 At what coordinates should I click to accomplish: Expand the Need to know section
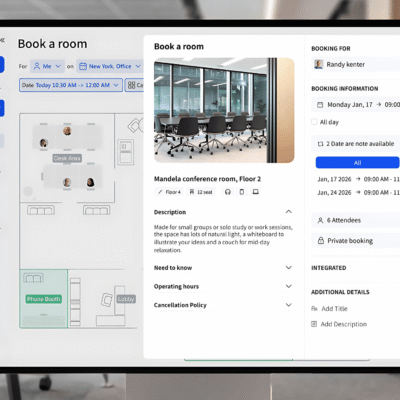(289, 268)
